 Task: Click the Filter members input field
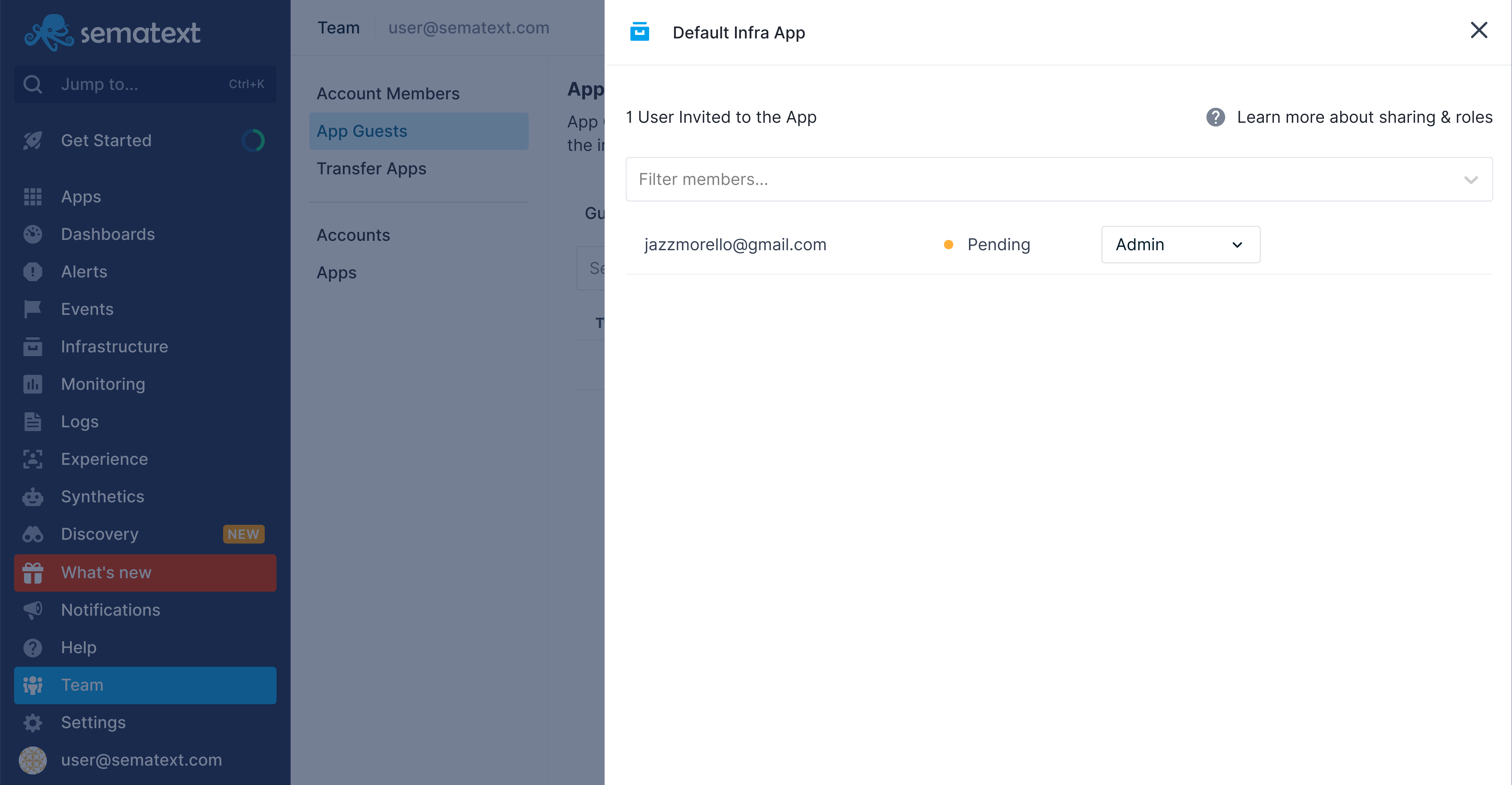coord(1059,180)
